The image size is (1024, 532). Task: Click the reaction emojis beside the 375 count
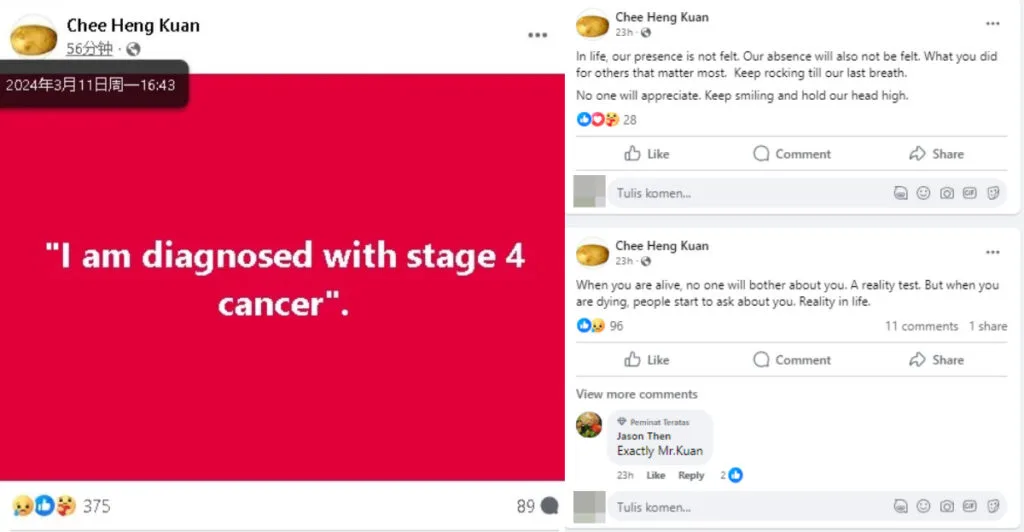click(x=44, y=506)
